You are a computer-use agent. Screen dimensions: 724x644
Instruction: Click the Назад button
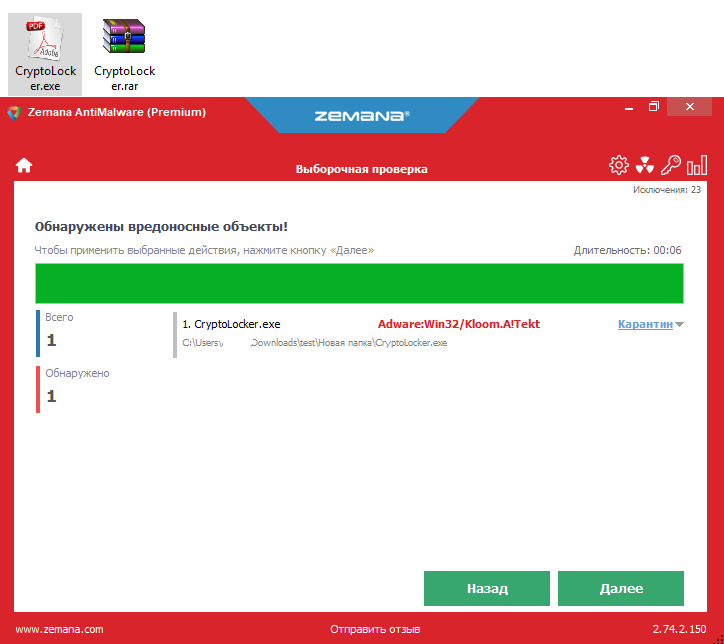pos(487,588)
